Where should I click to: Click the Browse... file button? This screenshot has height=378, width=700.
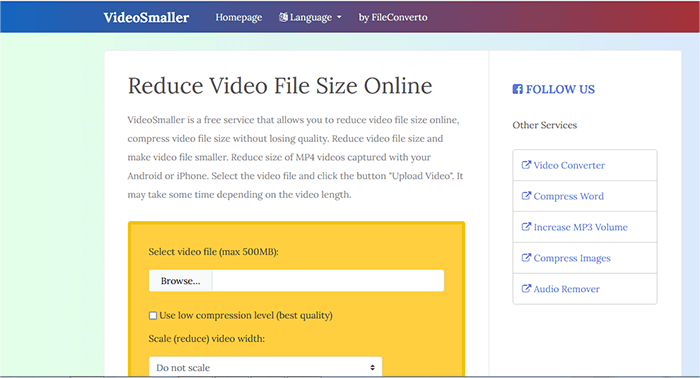click(180, 281)
